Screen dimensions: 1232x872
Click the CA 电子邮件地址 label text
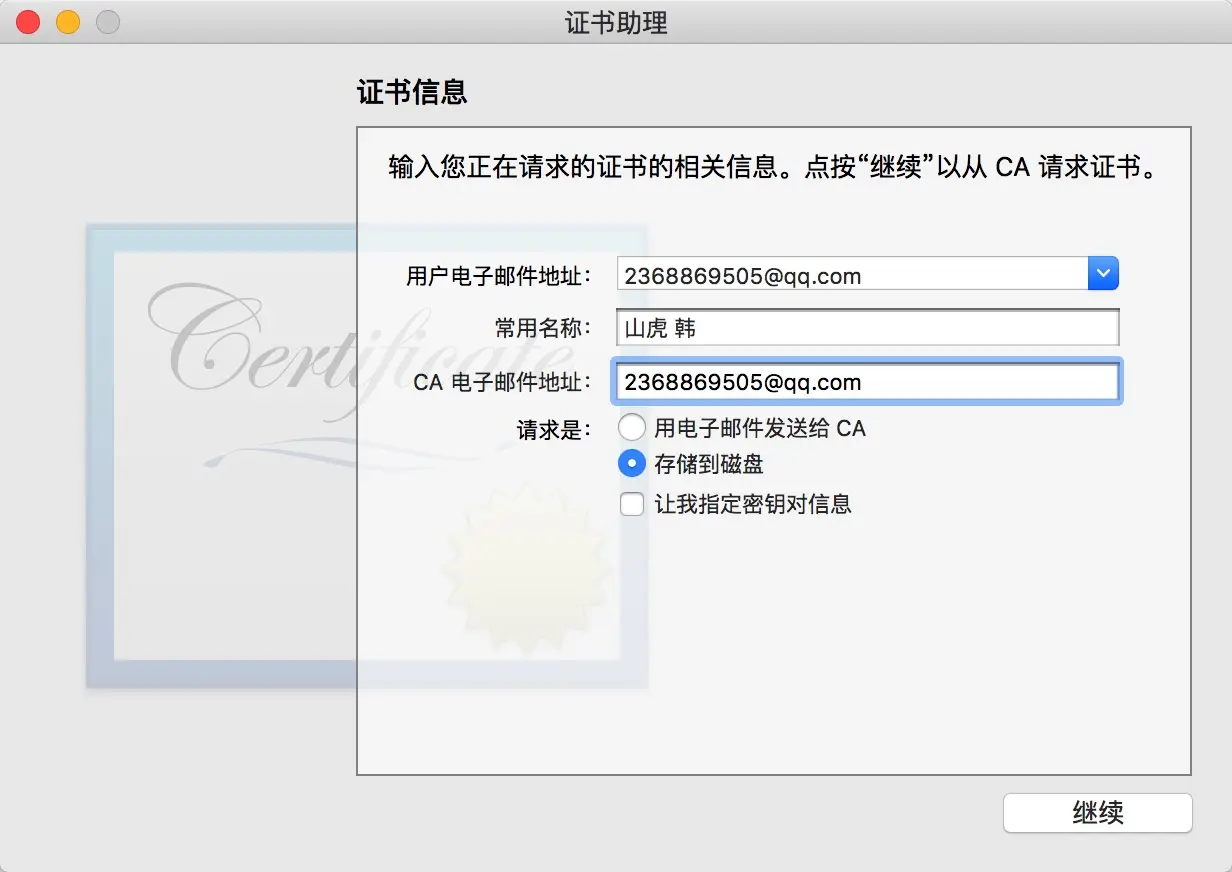[x=503, y=382]
